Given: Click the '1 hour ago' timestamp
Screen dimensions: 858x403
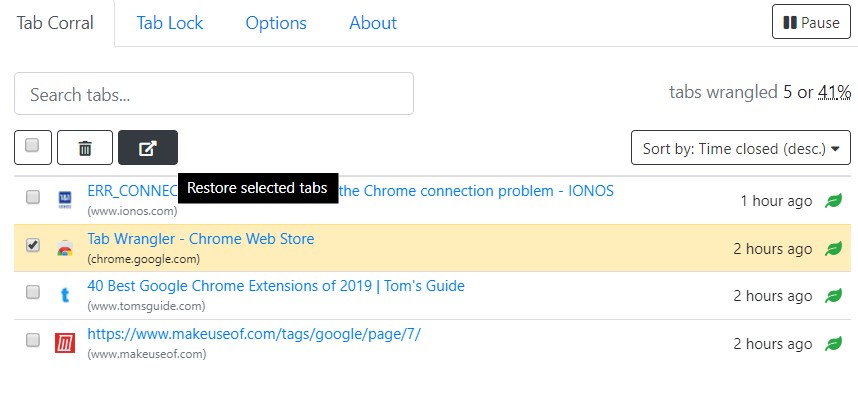Looking at the screenshot, I should (x=776, y=201).
